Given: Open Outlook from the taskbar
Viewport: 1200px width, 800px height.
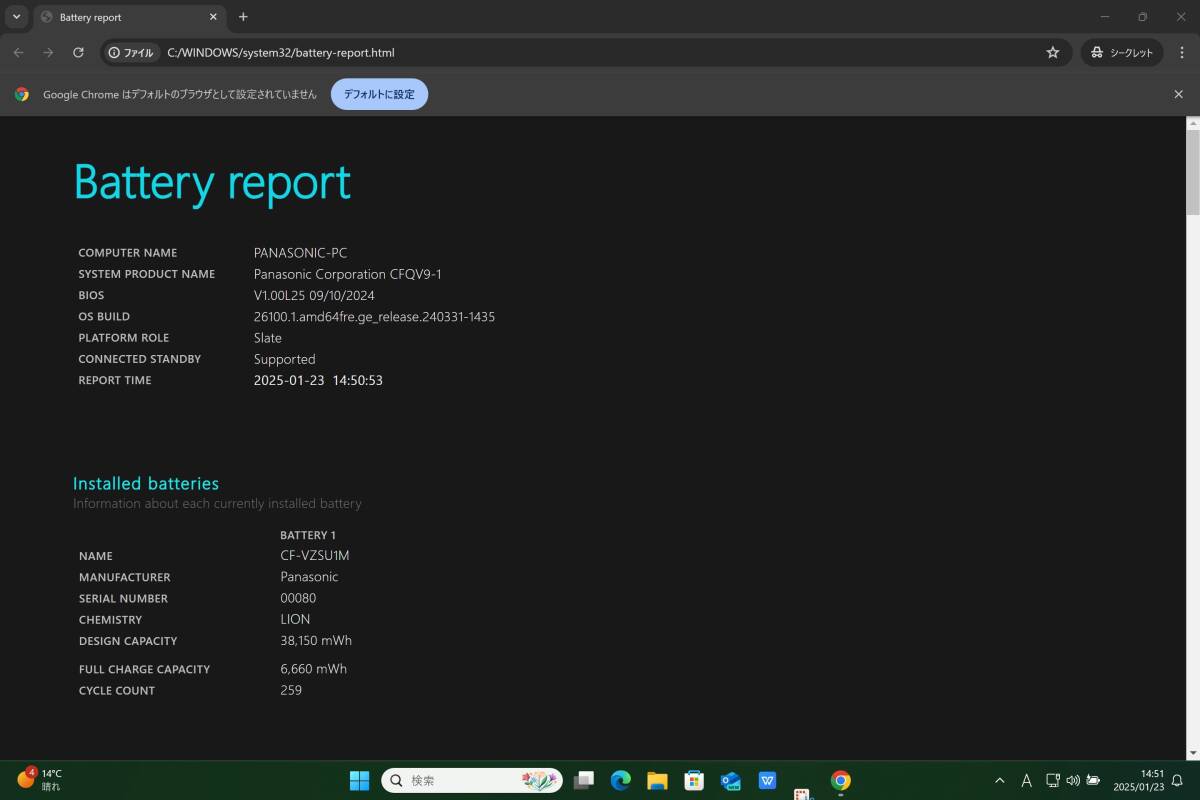Looking at the screenshot, I should coord(730,780).
